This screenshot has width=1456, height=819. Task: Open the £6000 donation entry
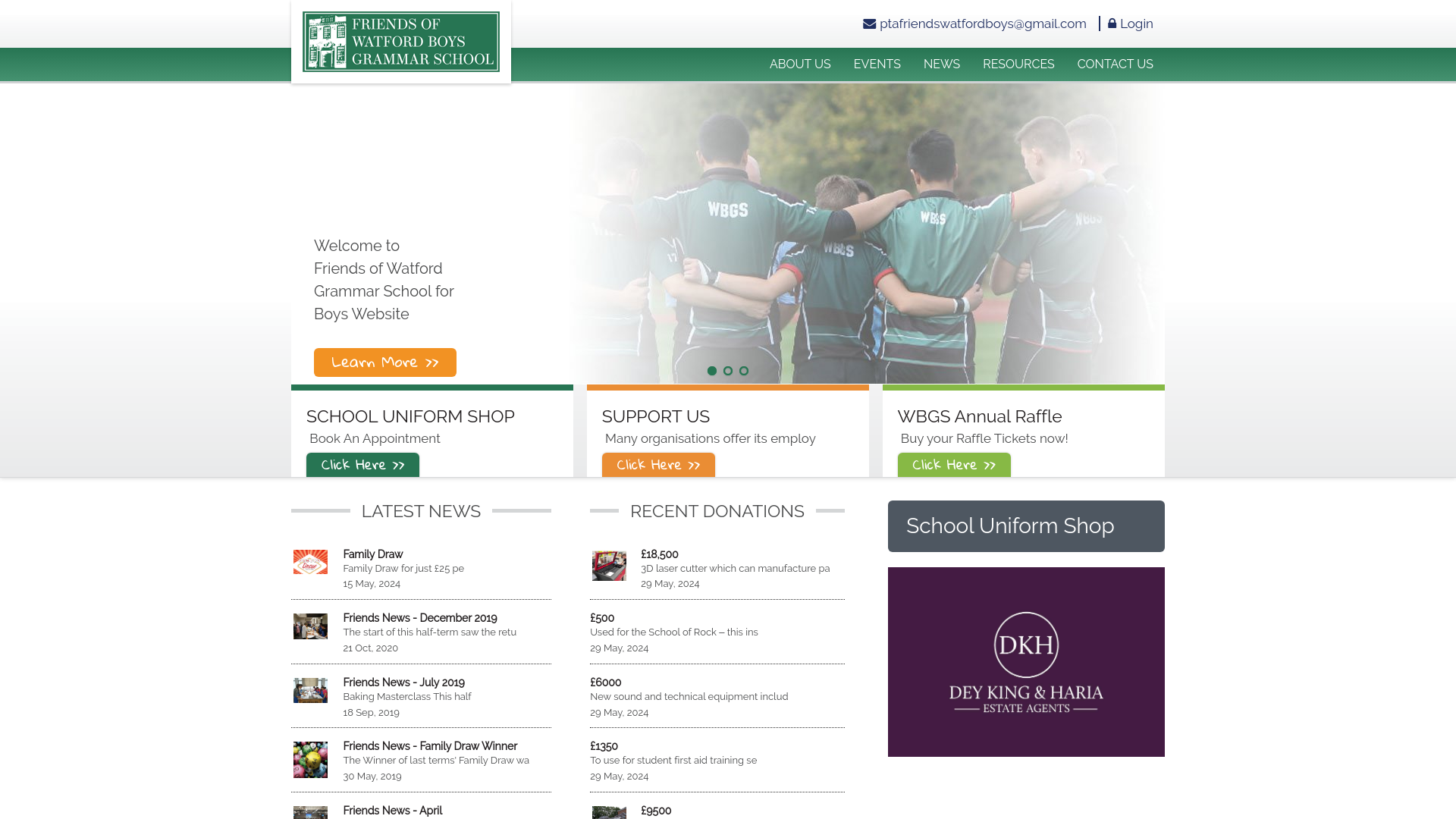coord(606,682)
